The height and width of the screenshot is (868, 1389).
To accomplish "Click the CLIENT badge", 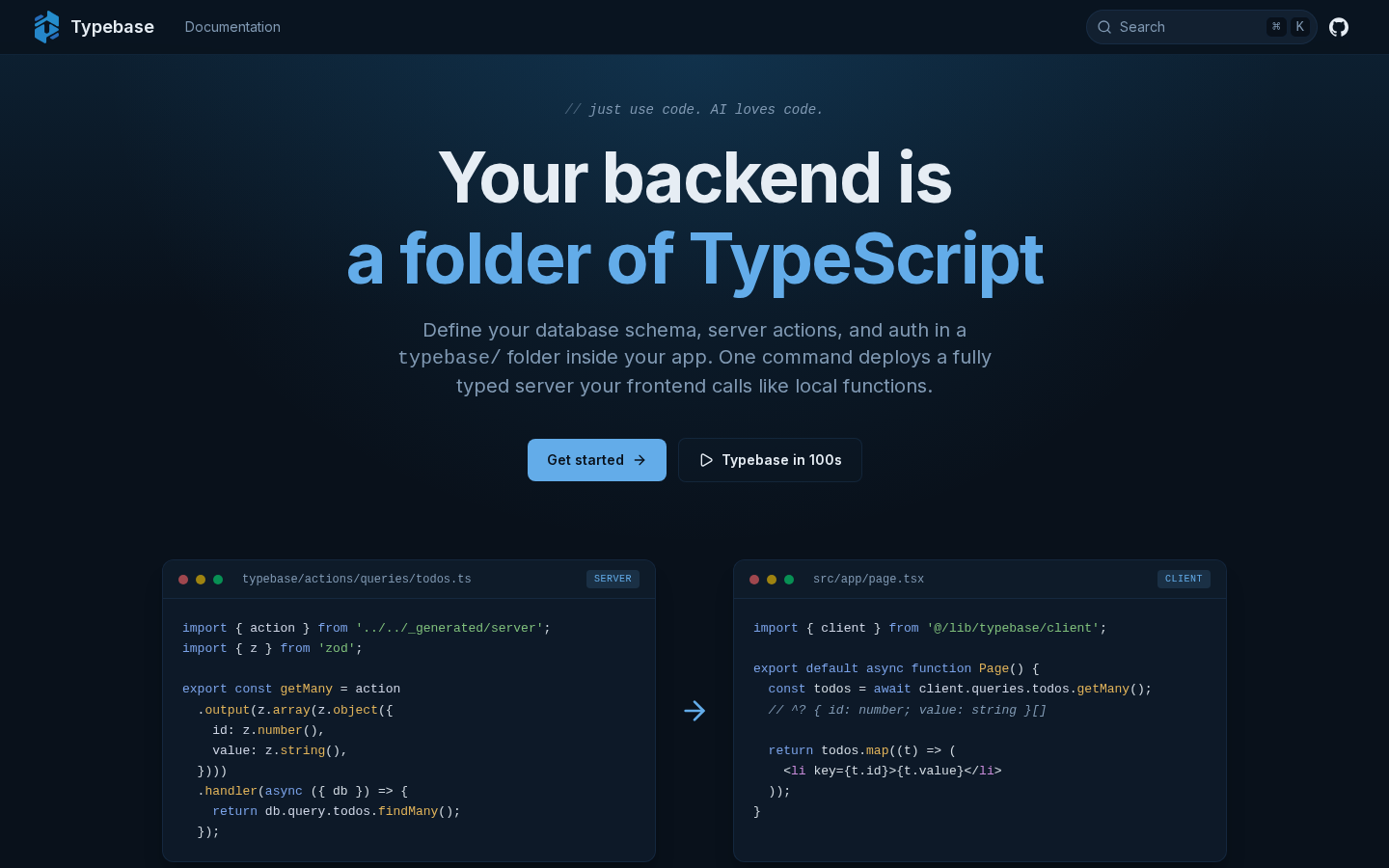I will (x=1184, y=579).
